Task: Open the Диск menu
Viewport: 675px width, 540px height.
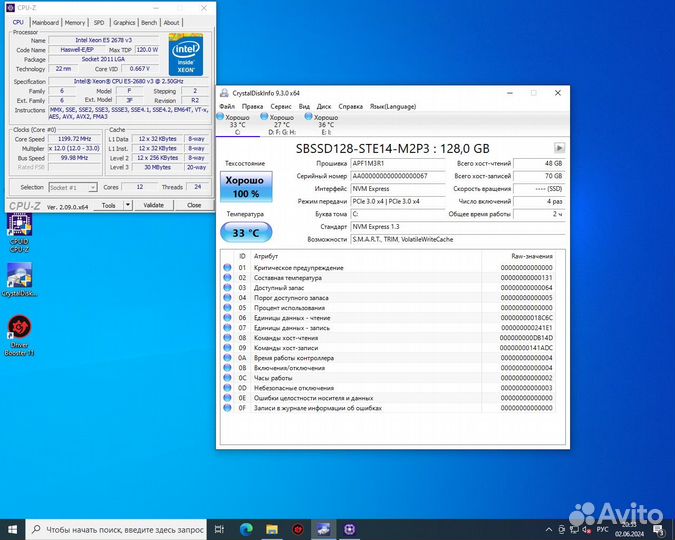Action: click(324, 106)
